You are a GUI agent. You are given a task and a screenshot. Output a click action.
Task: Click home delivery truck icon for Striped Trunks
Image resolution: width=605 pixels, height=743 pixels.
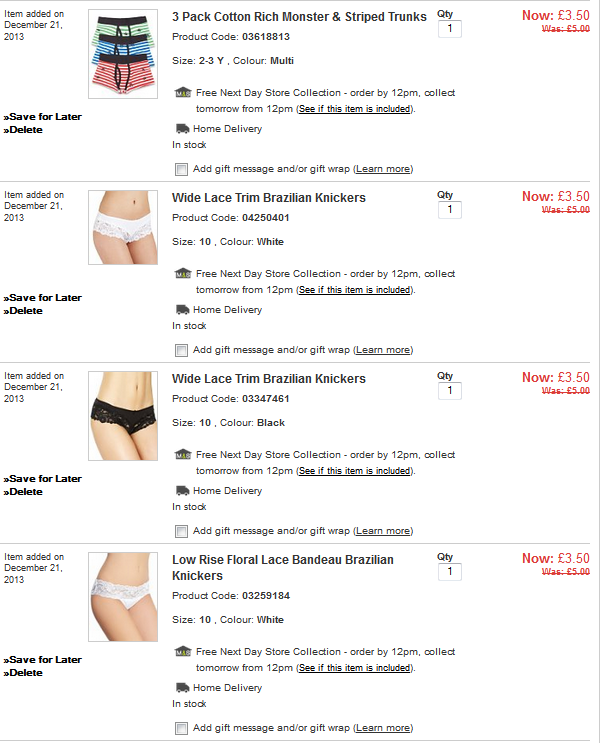[x=182, y=128]
